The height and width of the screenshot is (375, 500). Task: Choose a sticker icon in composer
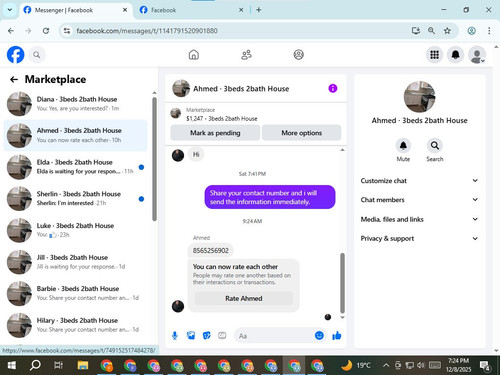coord(207,335)
